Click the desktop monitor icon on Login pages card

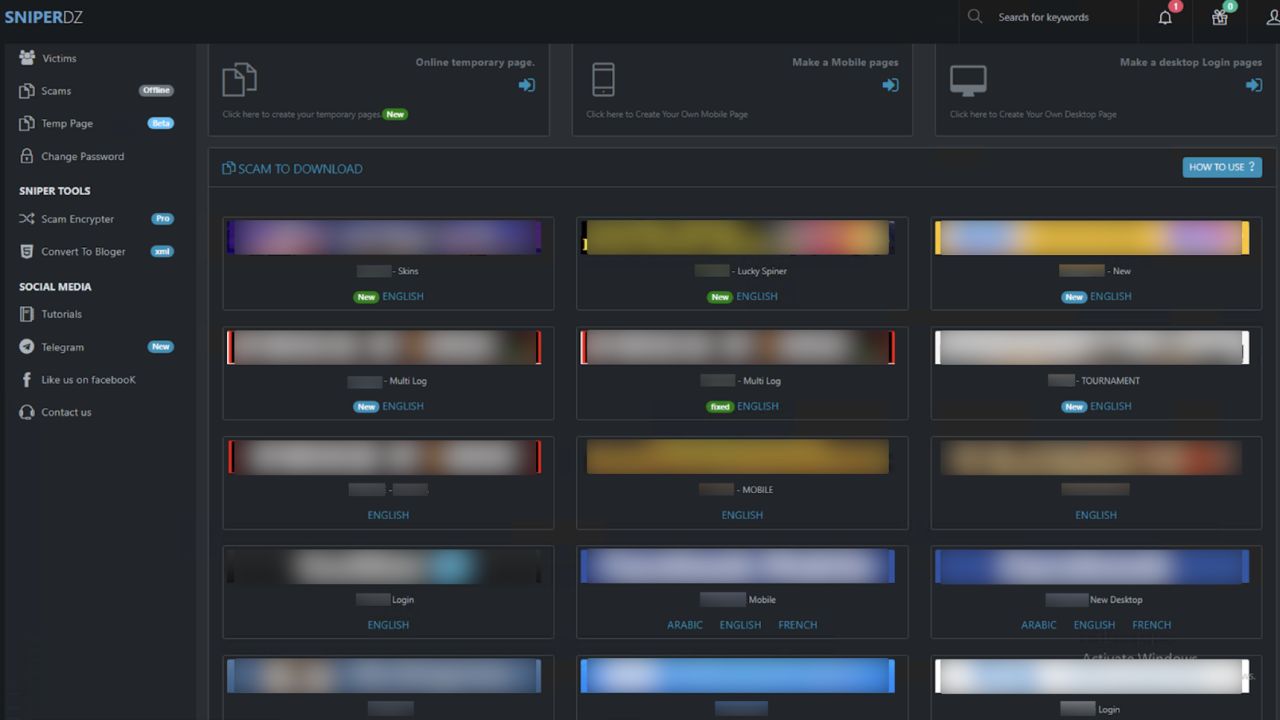968,80
